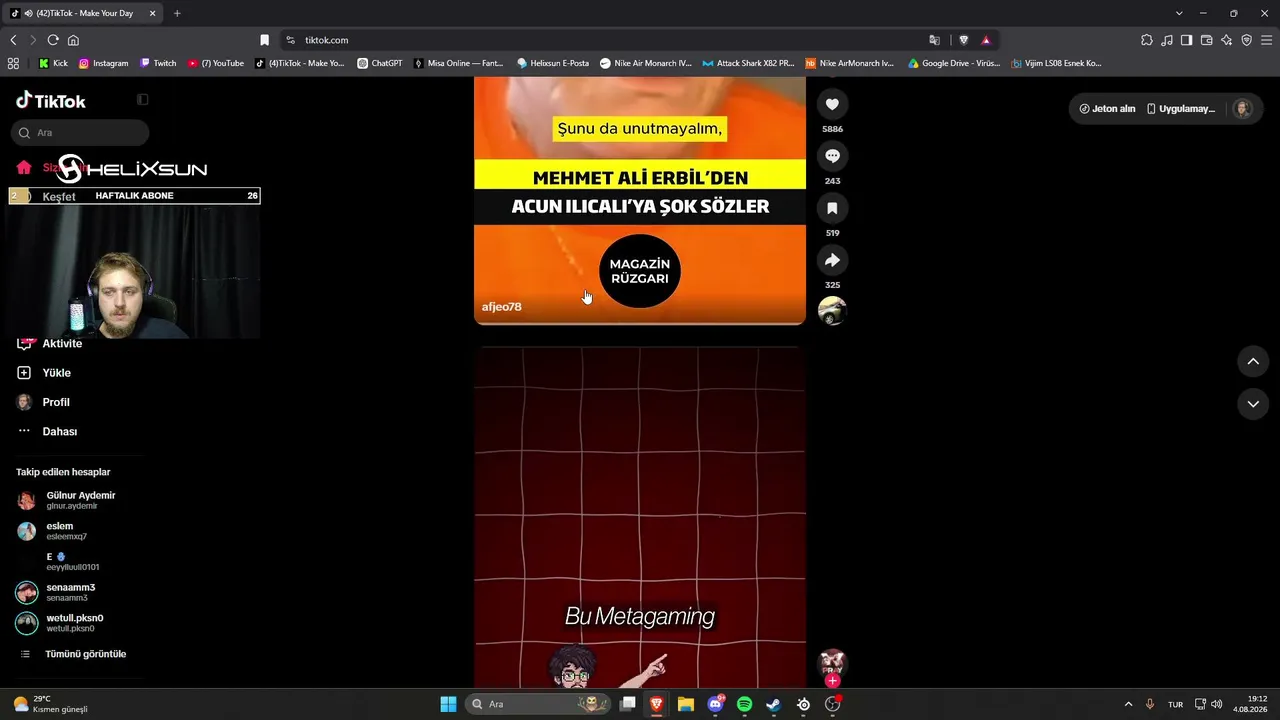Open the Yükle upload page
This screenshot has width=1280, height=720.
(56, 373)
